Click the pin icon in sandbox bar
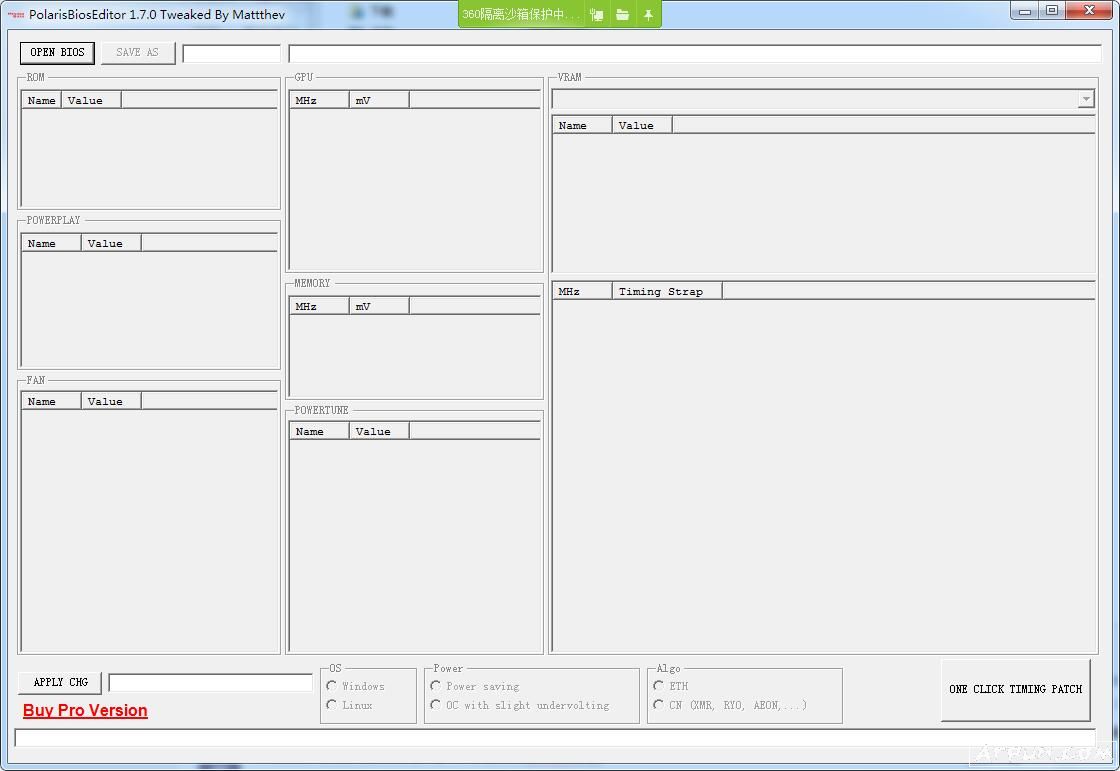This screenshot has width=1120, height=771. tap(648, 15)
